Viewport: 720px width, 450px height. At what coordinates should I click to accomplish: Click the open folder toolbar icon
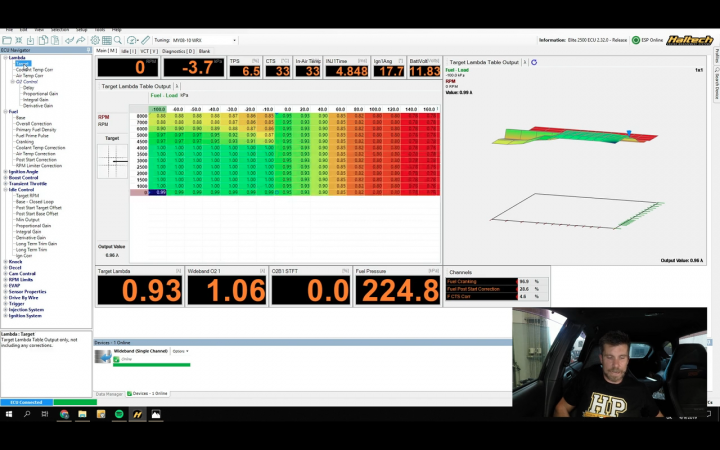coord(6,40)
